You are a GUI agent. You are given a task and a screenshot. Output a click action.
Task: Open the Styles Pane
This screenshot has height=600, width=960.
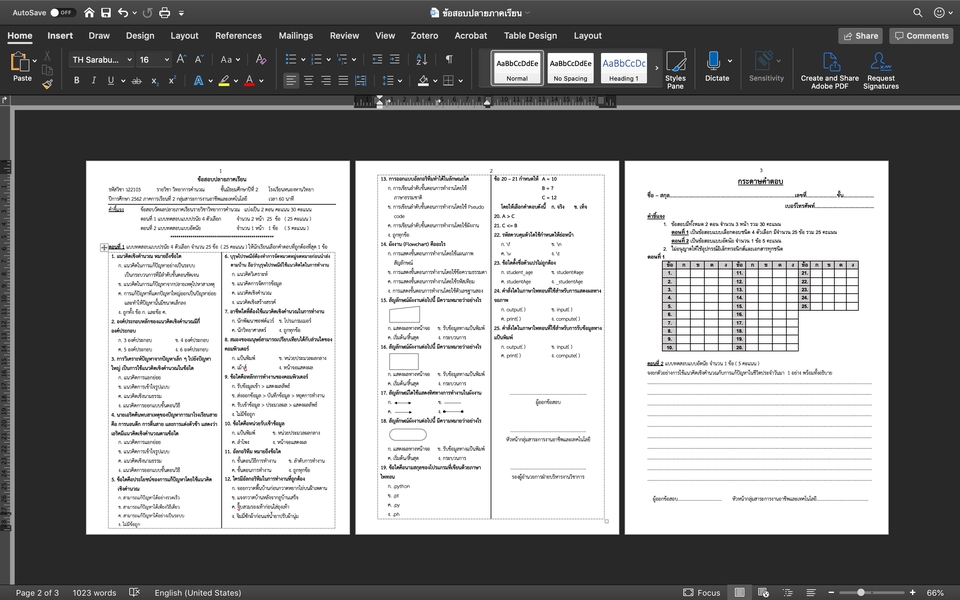[x=675, y=70]
